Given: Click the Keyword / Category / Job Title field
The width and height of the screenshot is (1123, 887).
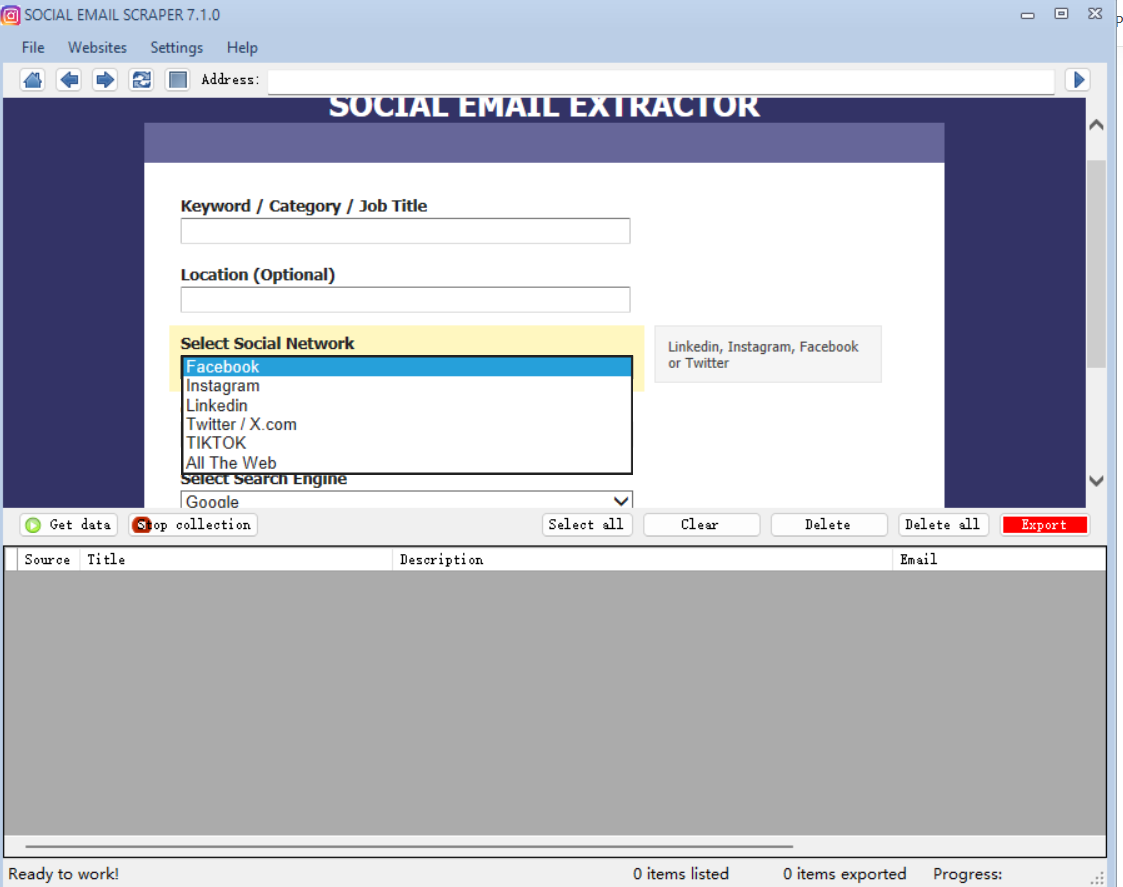Looking at the screenshot, I should tap(405, 231).
